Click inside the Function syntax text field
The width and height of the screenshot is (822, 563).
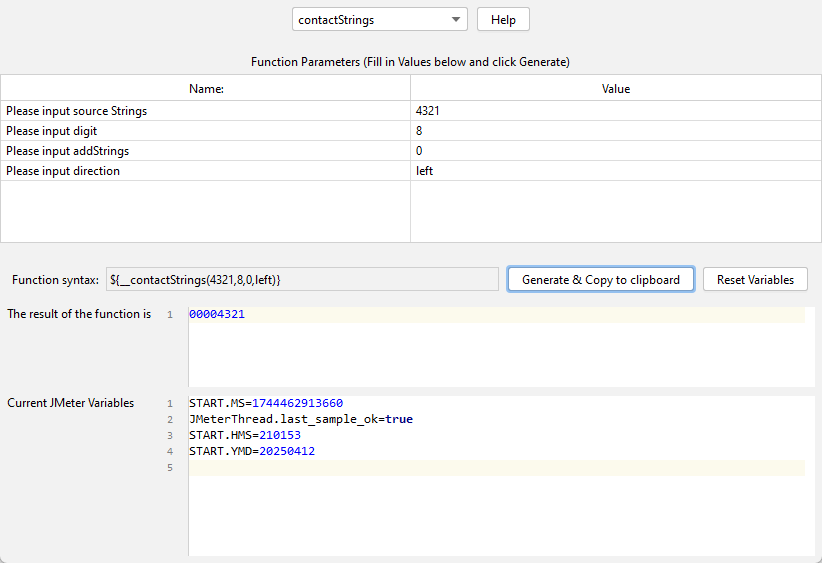point(301,280)
